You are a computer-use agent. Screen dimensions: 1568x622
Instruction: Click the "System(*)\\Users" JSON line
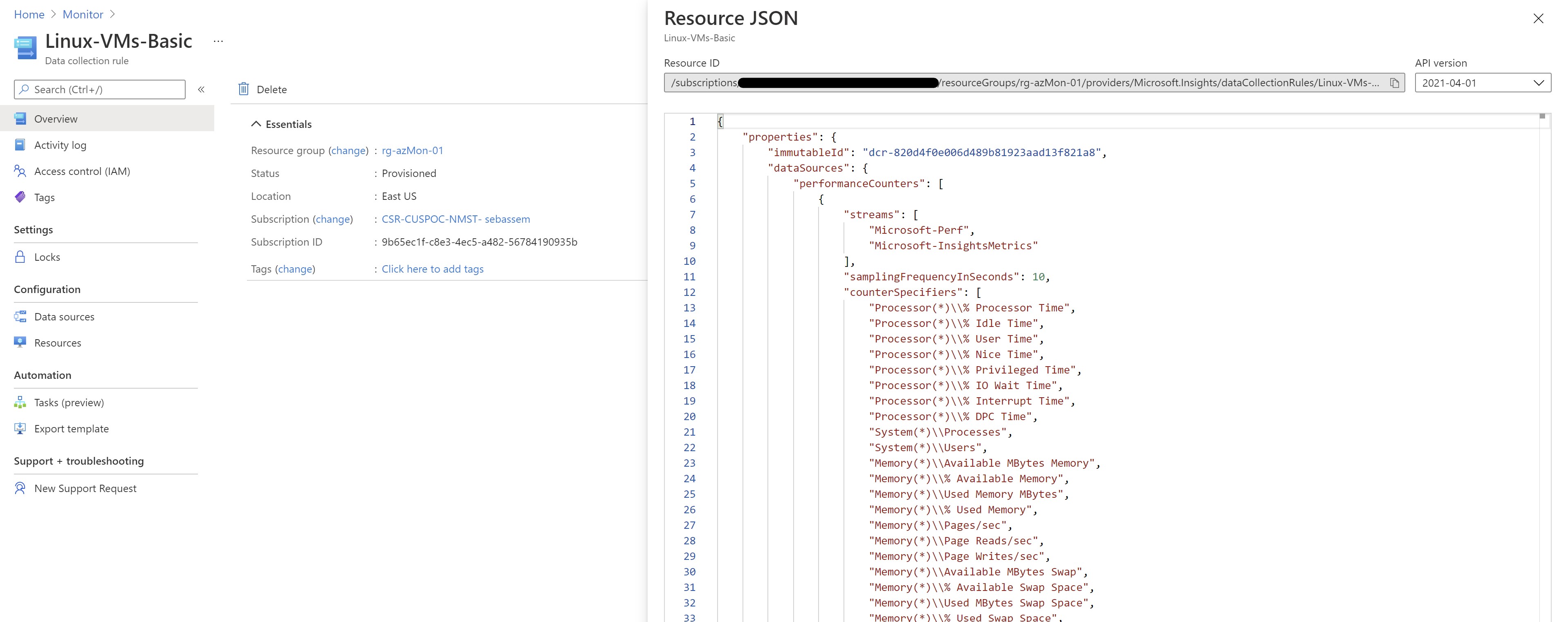(928, 448)
